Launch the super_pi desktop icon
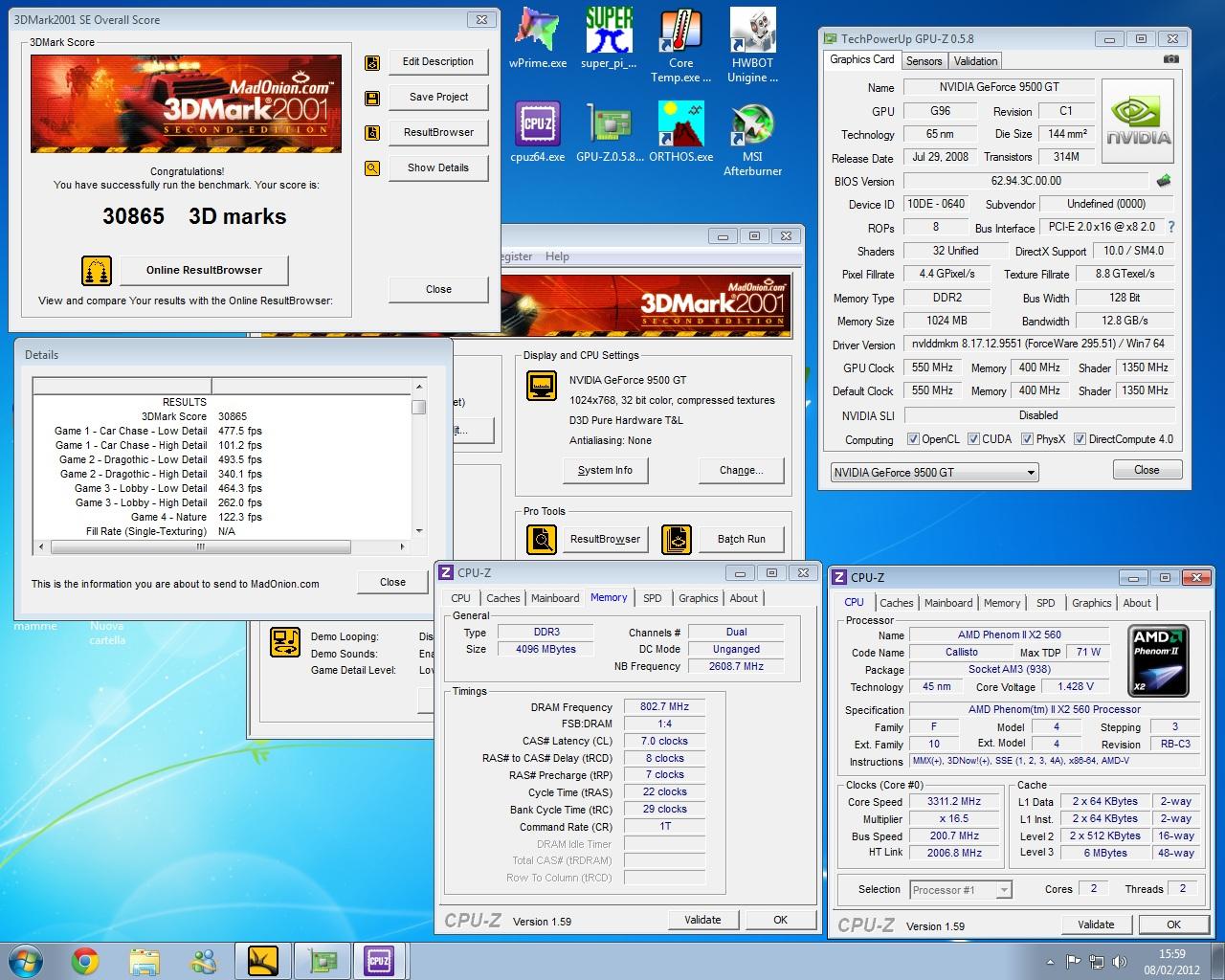 pyautogui.click(x=609, y=36)
